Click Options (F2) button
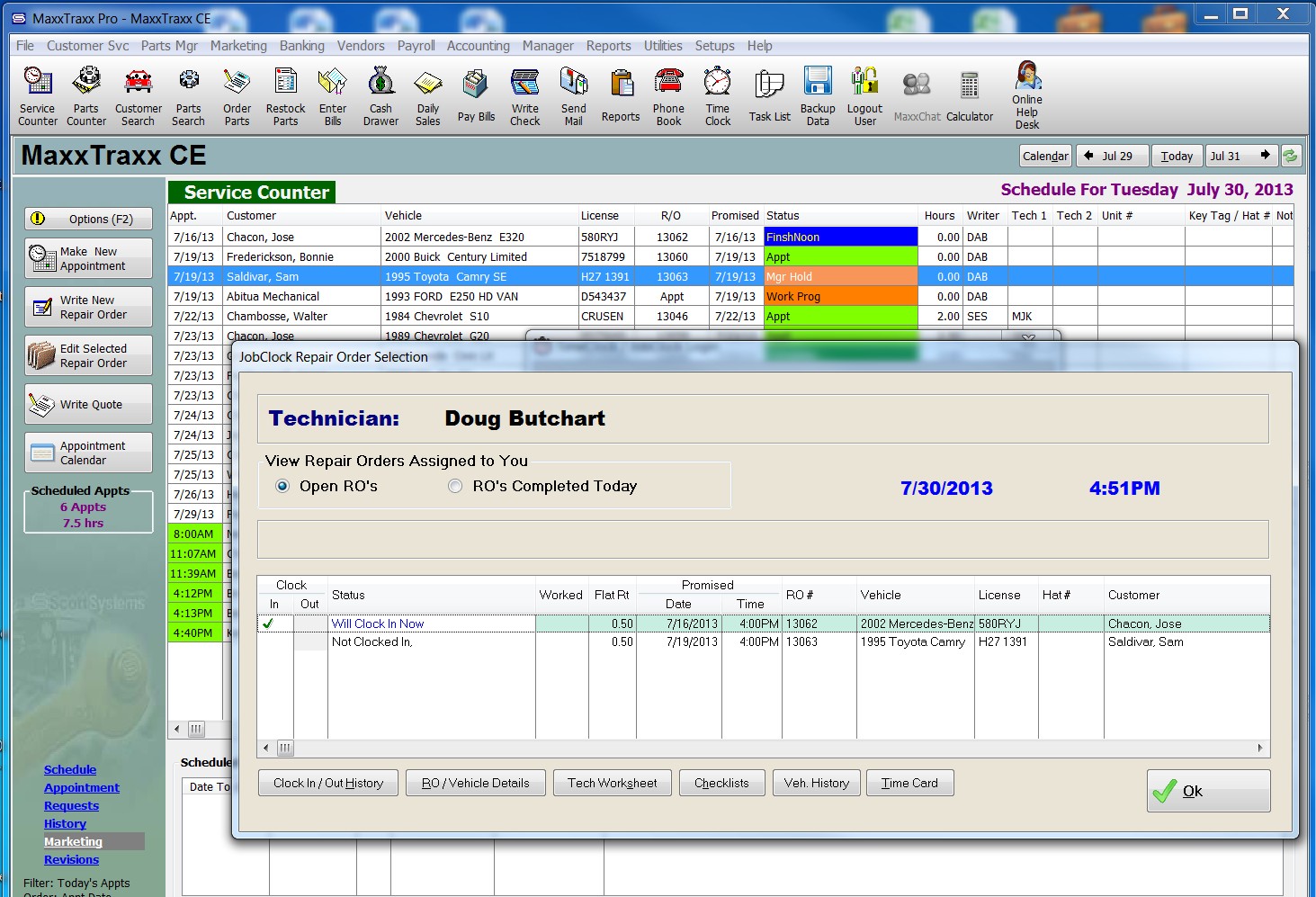1316x897 pixels. [x=88, y=219]
